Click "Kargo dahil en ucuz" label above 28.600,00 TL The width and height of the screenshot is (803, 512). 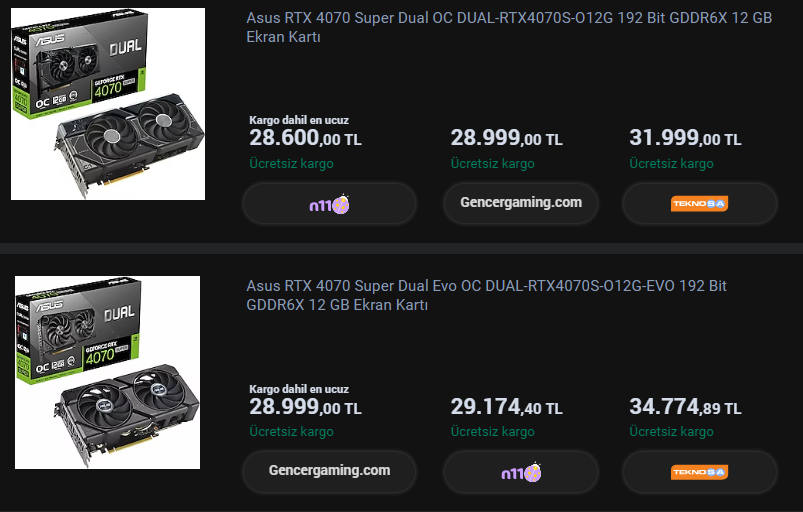coord(299,120)
